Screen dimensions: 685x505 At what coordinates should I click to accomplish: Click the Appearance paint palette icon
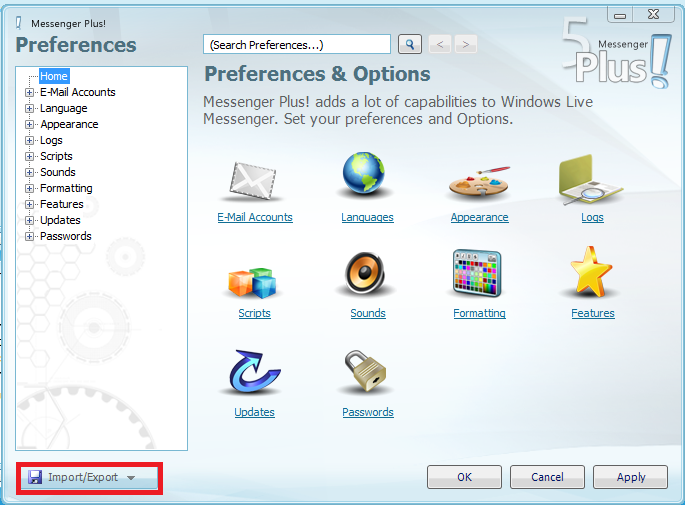pyautogui.click(x=479, y=180)
